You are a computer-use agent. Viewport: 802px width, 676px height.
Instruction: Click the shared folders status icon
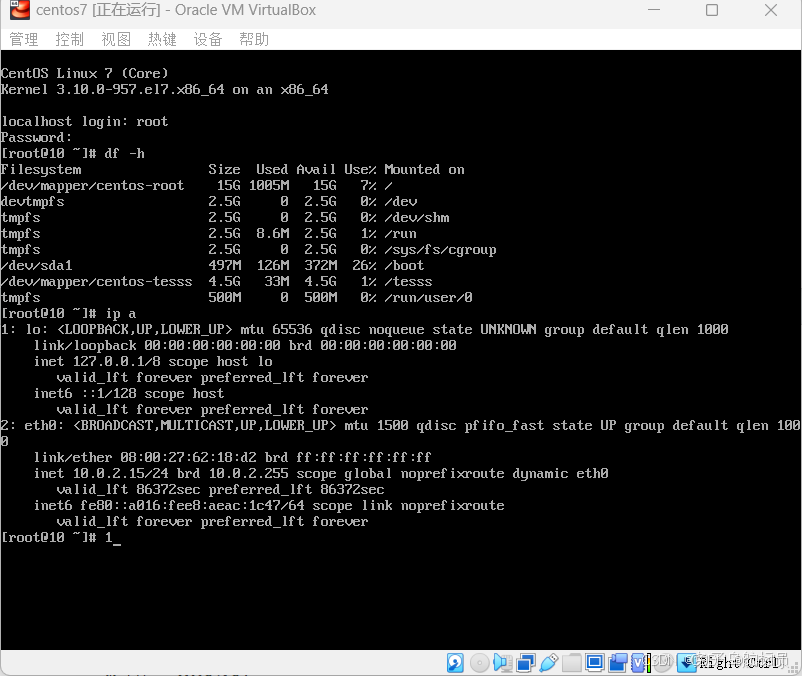pyautogui.click(x=572, y=663)
